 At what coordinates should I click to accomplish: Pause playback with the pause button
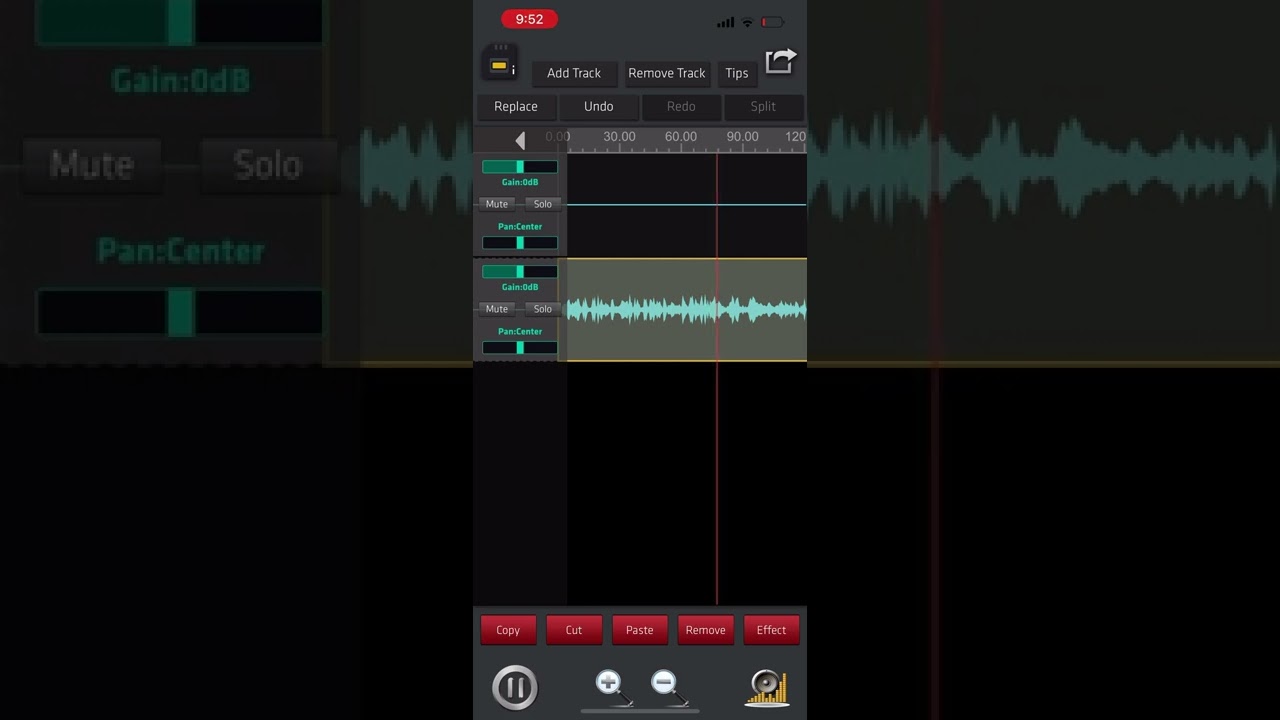(515, 687)
